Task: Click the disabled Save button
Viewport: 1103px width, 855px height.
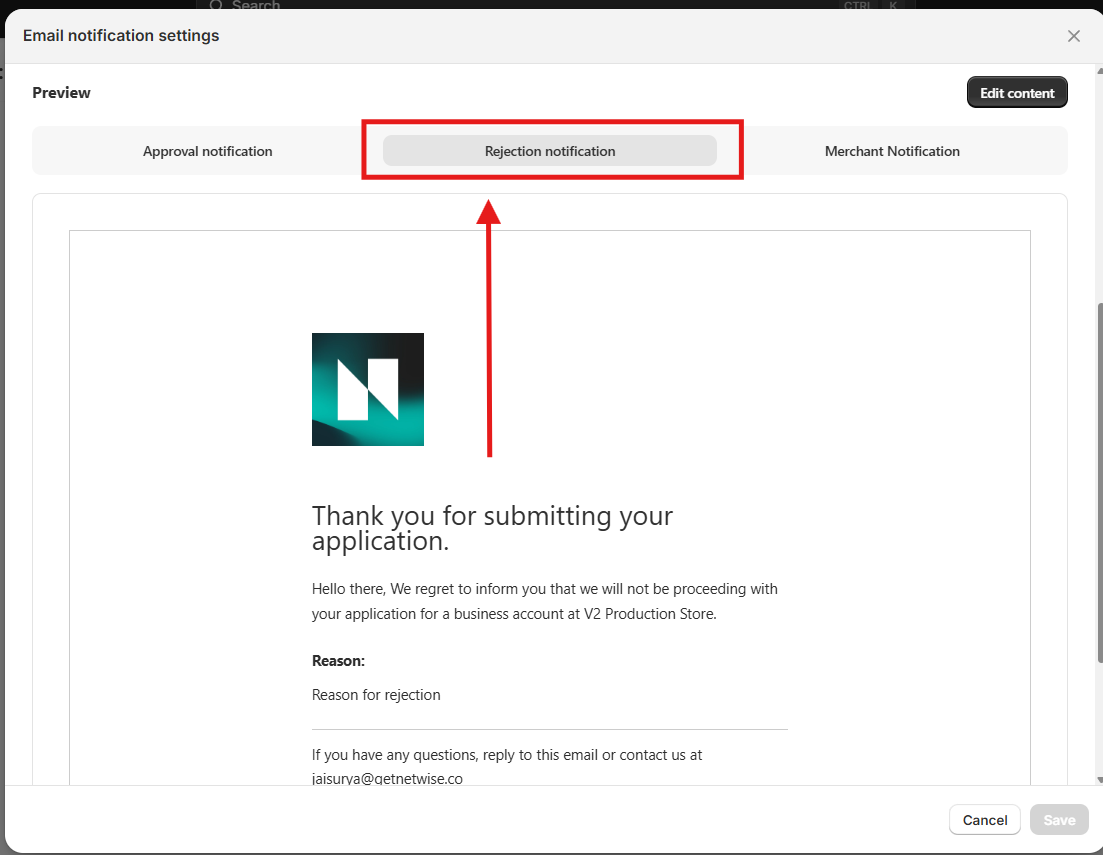Action: (x=1059, y=820)
